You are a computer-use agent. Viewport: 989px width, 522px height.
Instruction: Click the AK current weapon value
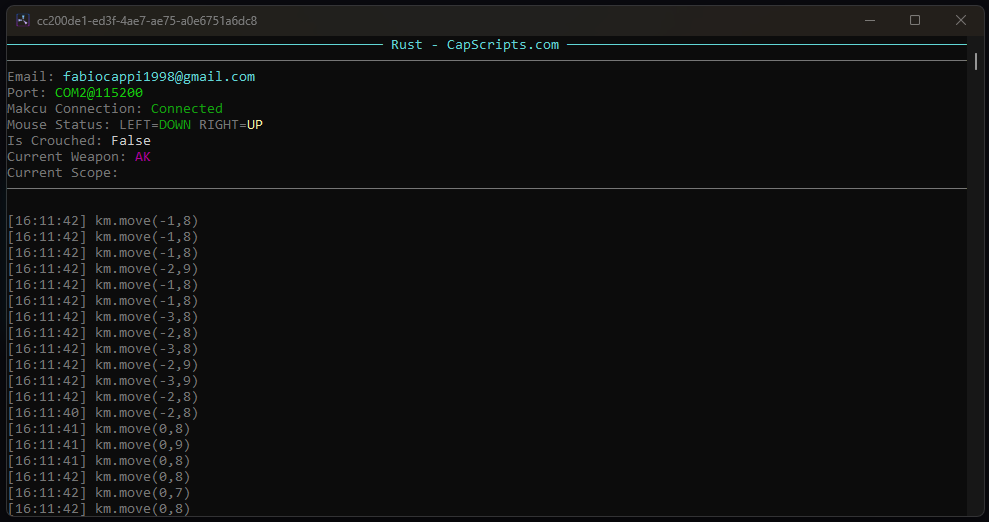tap(143, 157)
